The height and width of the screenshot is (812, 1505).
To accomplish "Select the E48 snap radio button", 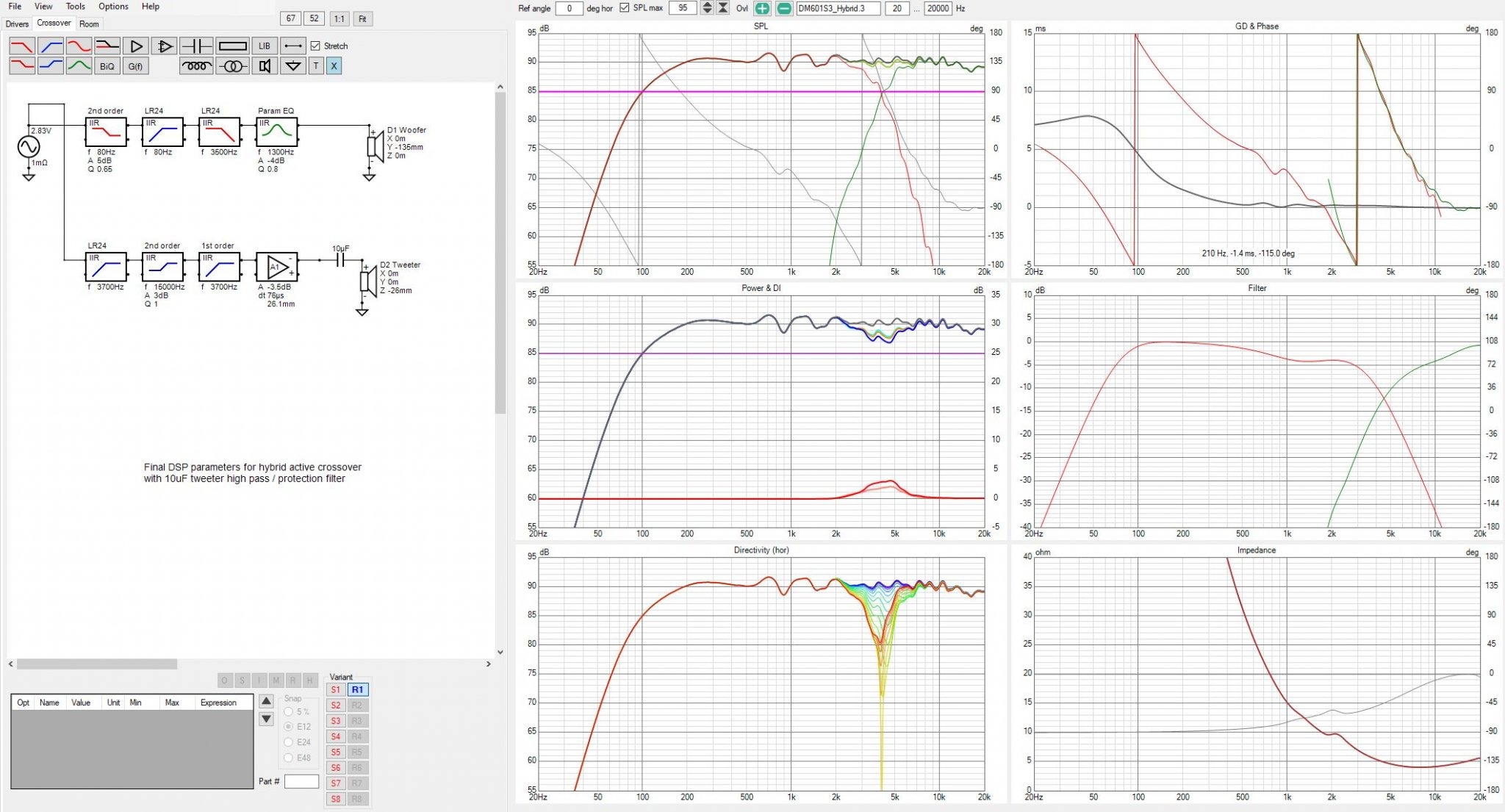I will click(x=289, y=758).
